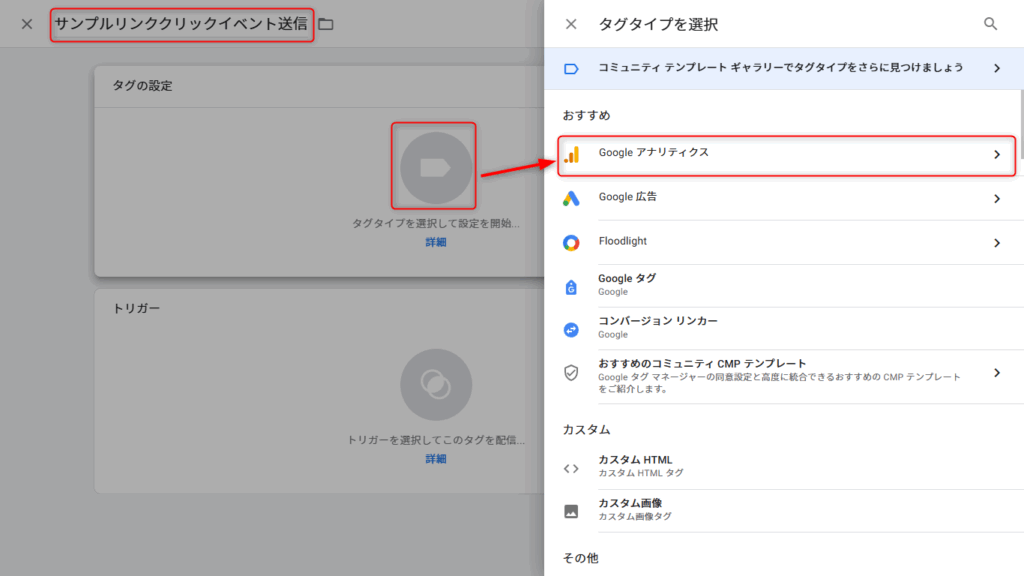Expand the gallery banner chevron
The width and height of the screenshot is (1024, 576).
pyautogui.click(x=997, y=68)
